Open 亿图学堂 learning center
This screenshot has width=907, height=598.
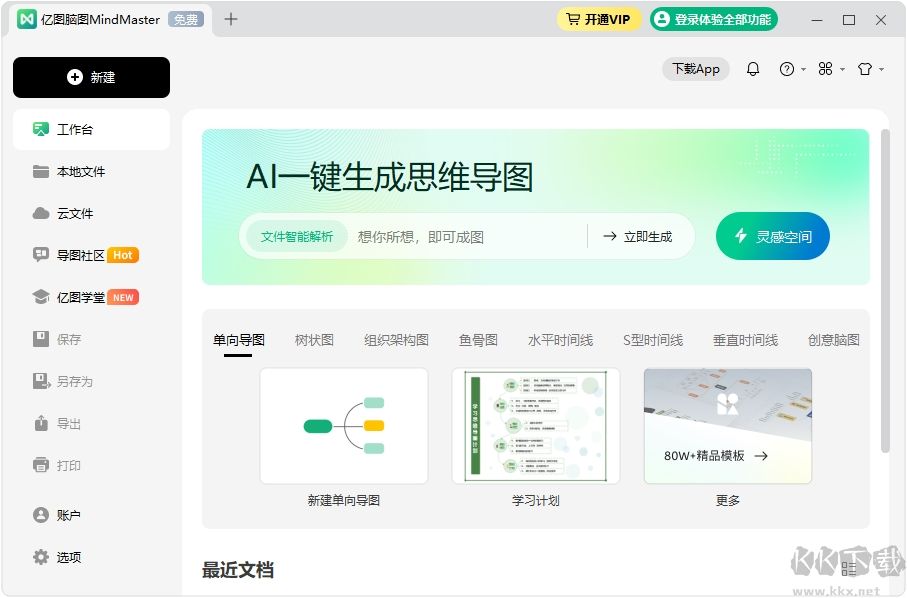80,297
